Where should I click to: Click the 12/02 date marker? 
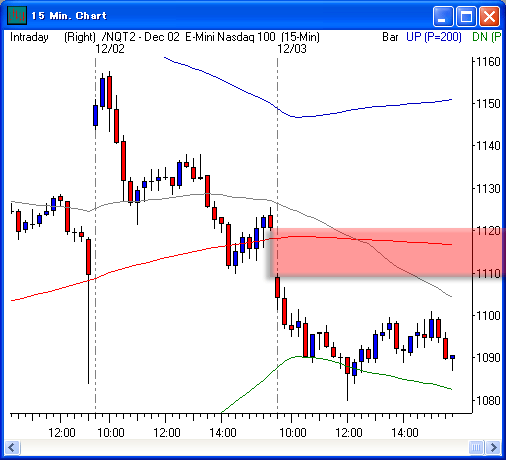[x=110, y=49]
